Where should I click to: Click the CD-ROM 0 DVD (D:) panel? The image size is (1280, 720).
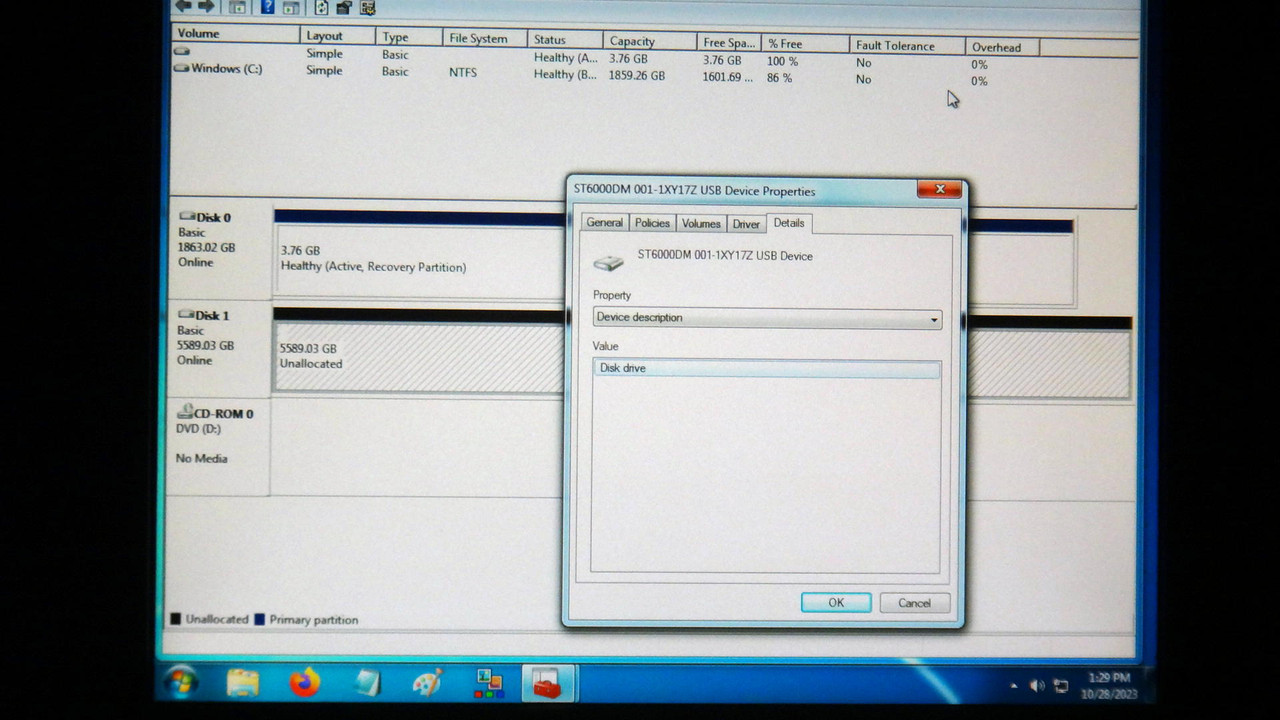click(219, 445)
